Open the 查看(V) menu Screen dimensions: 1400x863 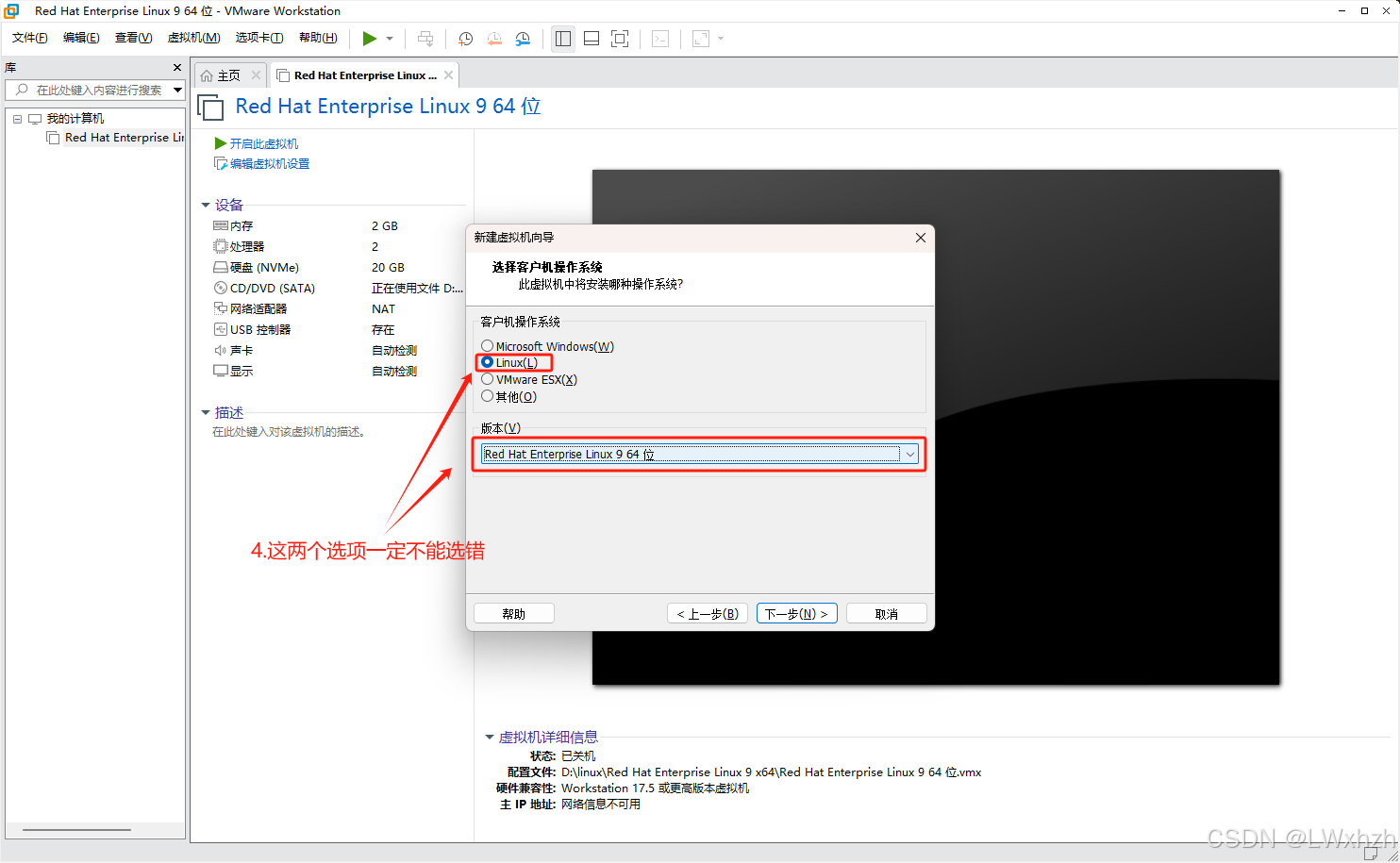pyautogui.click(x=133, y=38)
